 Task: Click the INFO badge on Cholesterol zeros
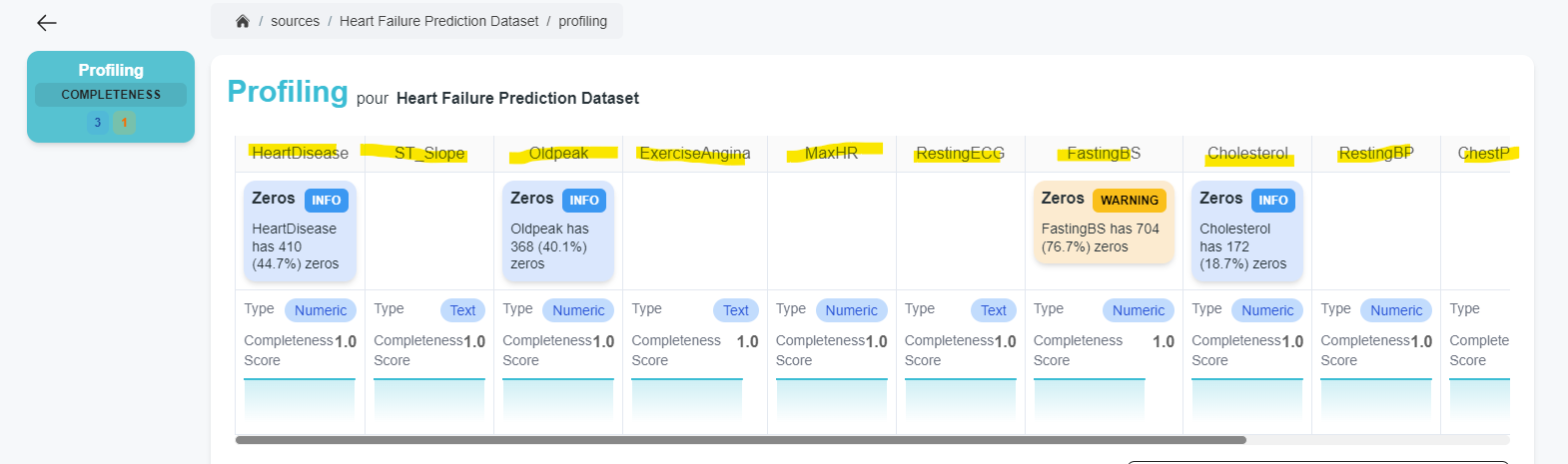[1272, 201]
